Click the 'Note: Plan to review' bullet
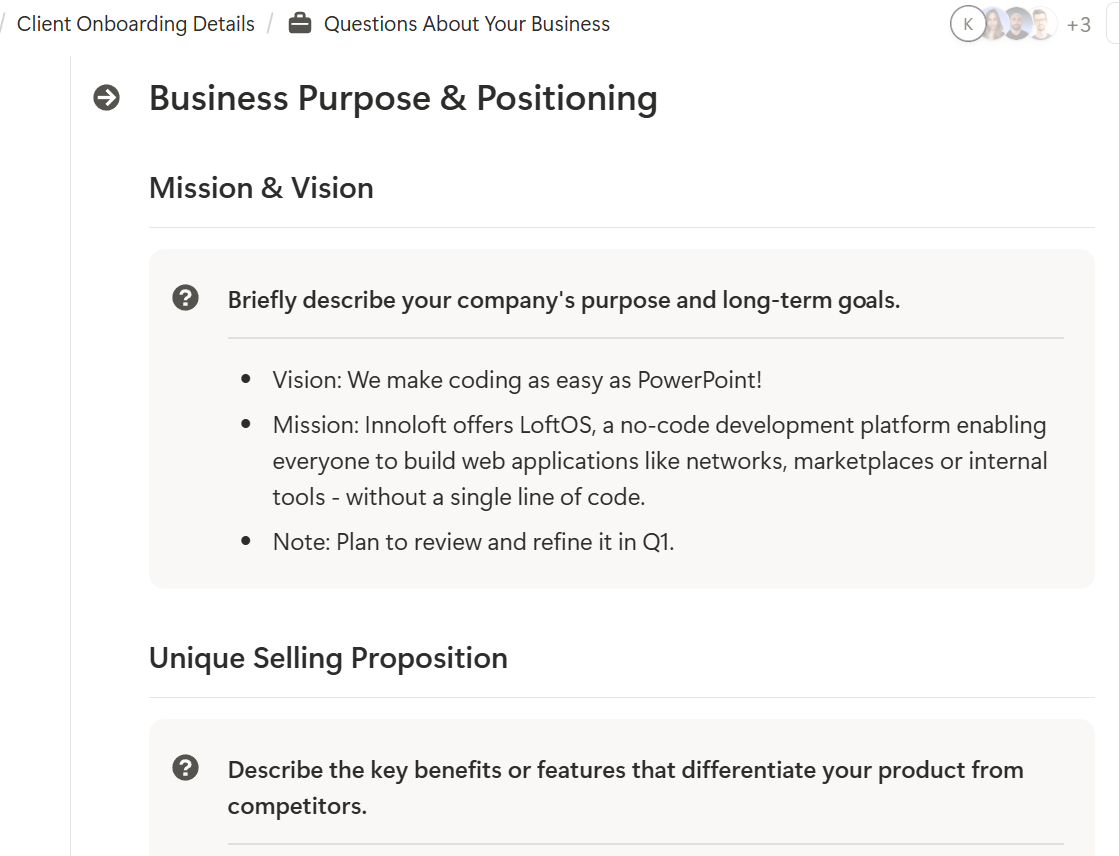Screen dimensions: 1119x856 473,542
